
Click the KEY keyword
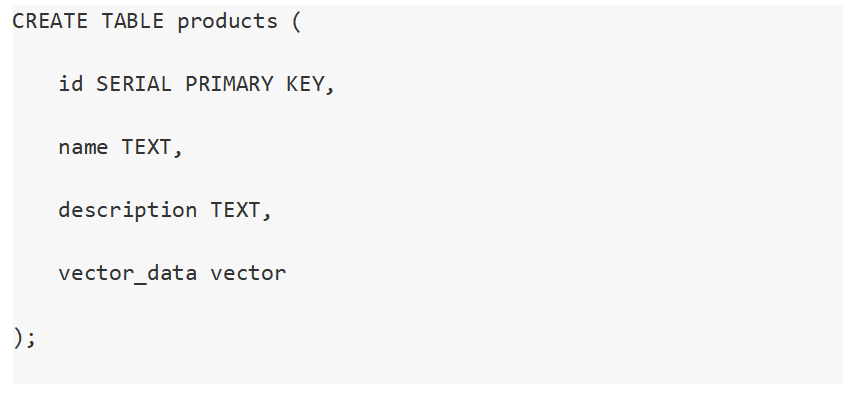click(305, 84)
